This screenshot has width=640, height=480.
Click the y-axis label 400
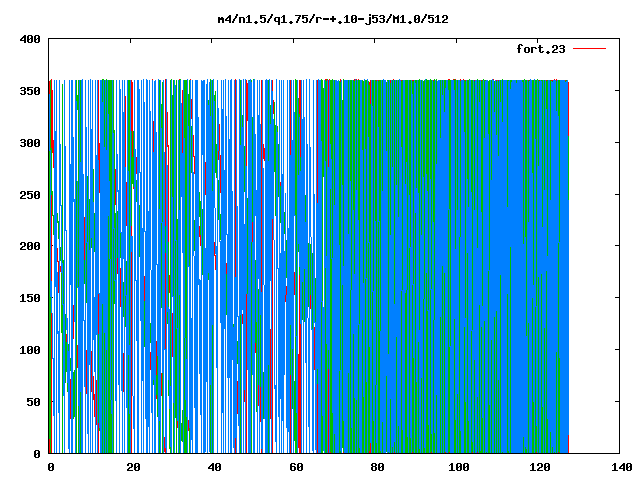tap(30, 39)
